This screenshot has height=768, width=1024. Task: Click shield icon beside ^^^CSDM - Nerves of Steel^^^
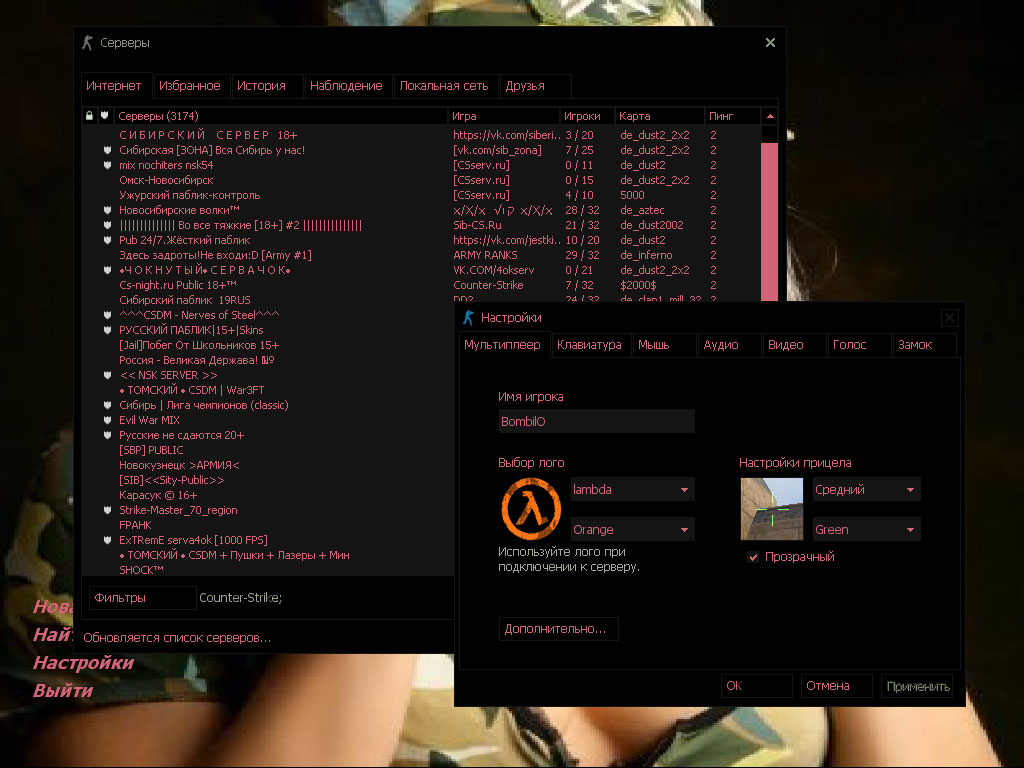point(108,315)
